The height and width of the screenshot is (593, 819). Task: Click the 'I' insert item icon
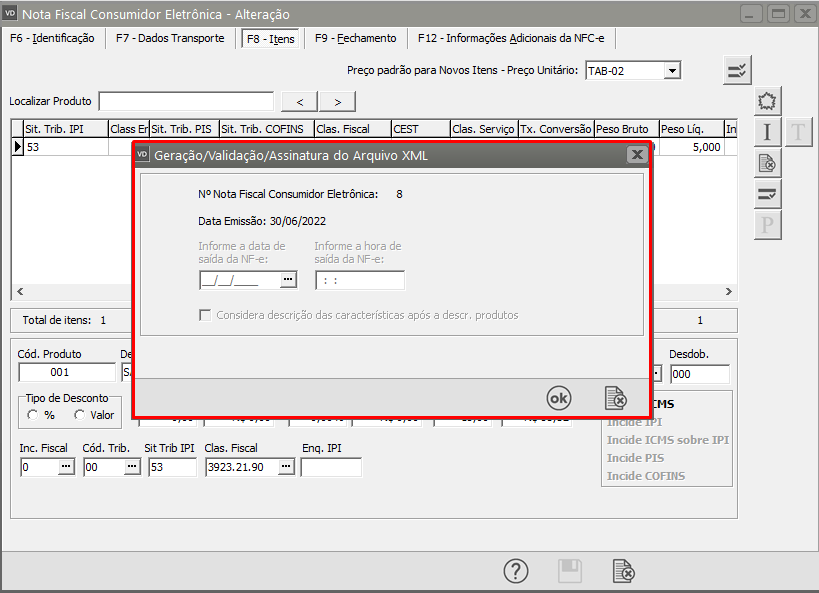pyautogui.click(x=767, y=132)
